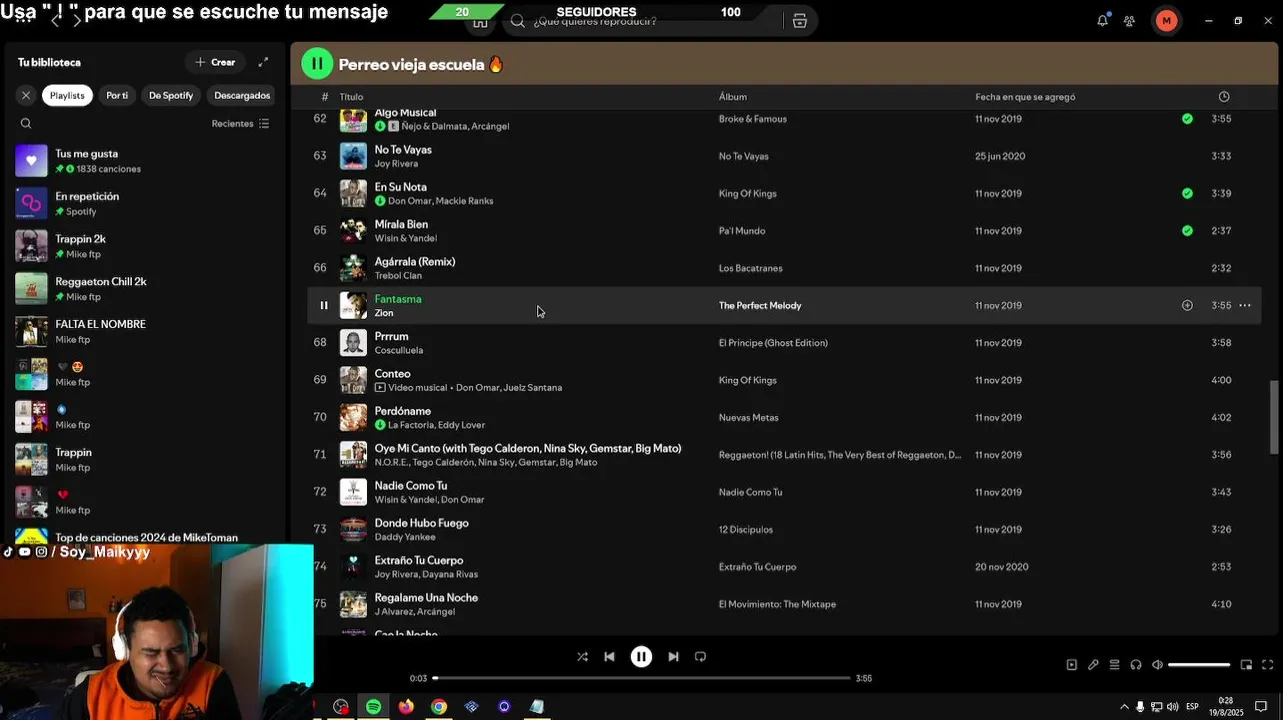Toggle repeat mode in the player bar
This screenshot has width=1283, height=720.
700,657
